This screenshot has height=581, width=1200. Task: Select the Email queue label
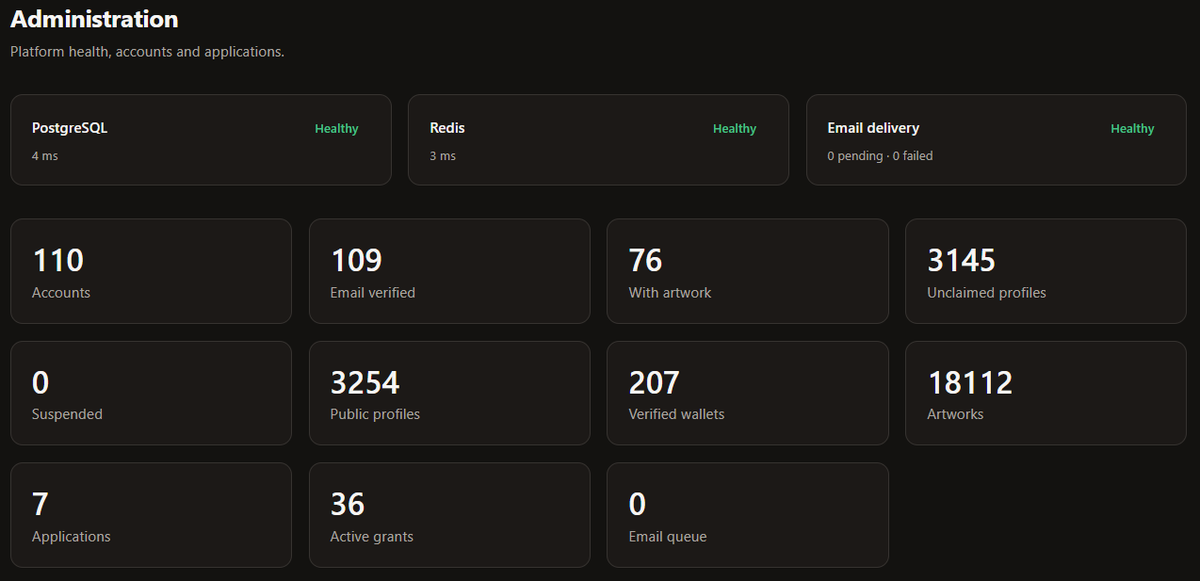667,537
